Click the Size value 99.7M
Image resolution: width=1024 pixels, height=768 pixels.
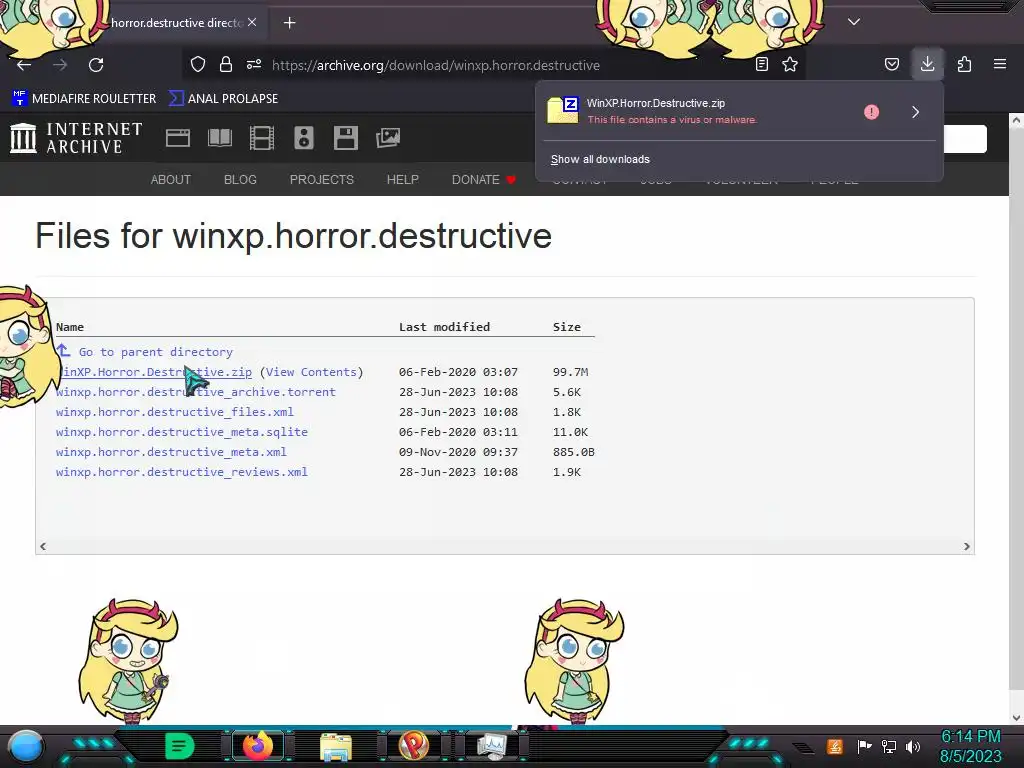[570, 372]
